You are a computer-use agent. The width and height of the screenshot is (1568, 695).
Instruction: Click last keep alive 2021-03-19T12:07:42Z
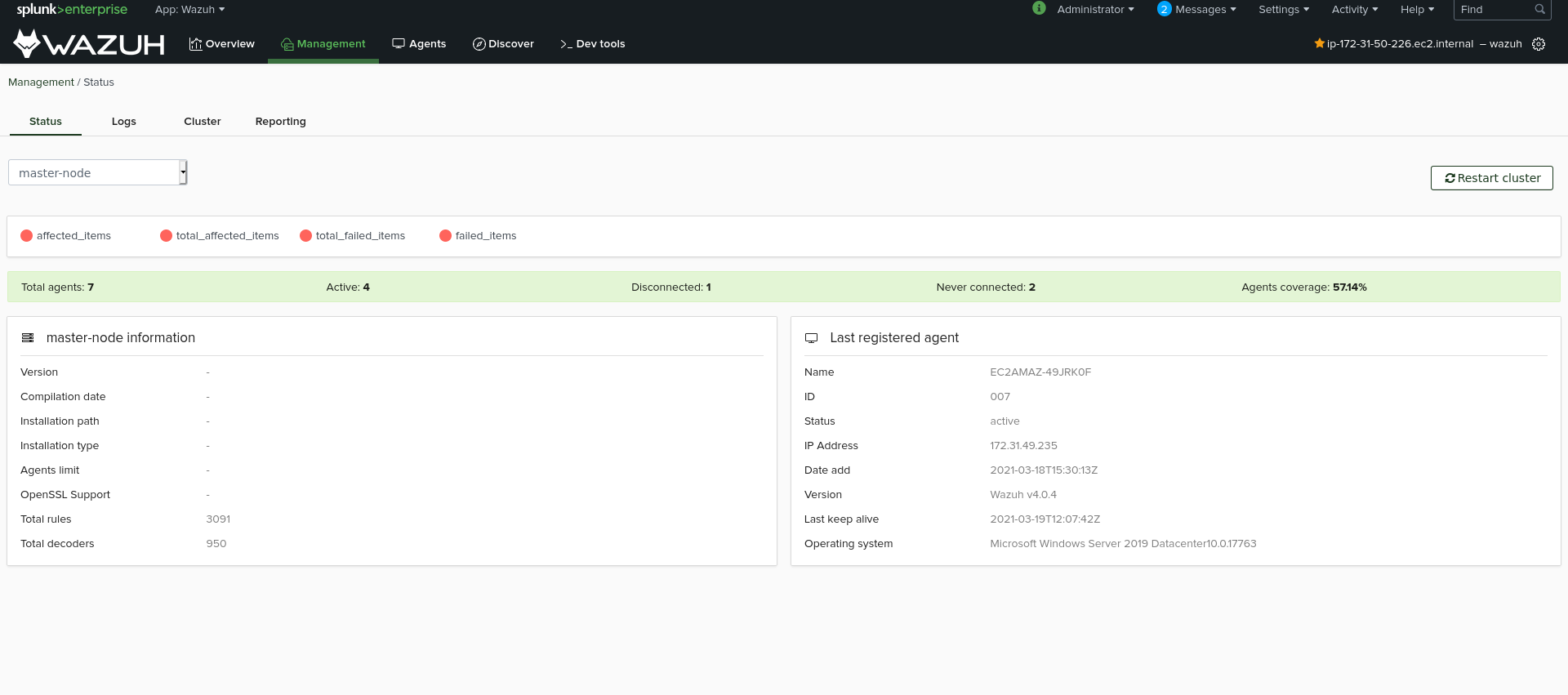[x=1045, y=519]
